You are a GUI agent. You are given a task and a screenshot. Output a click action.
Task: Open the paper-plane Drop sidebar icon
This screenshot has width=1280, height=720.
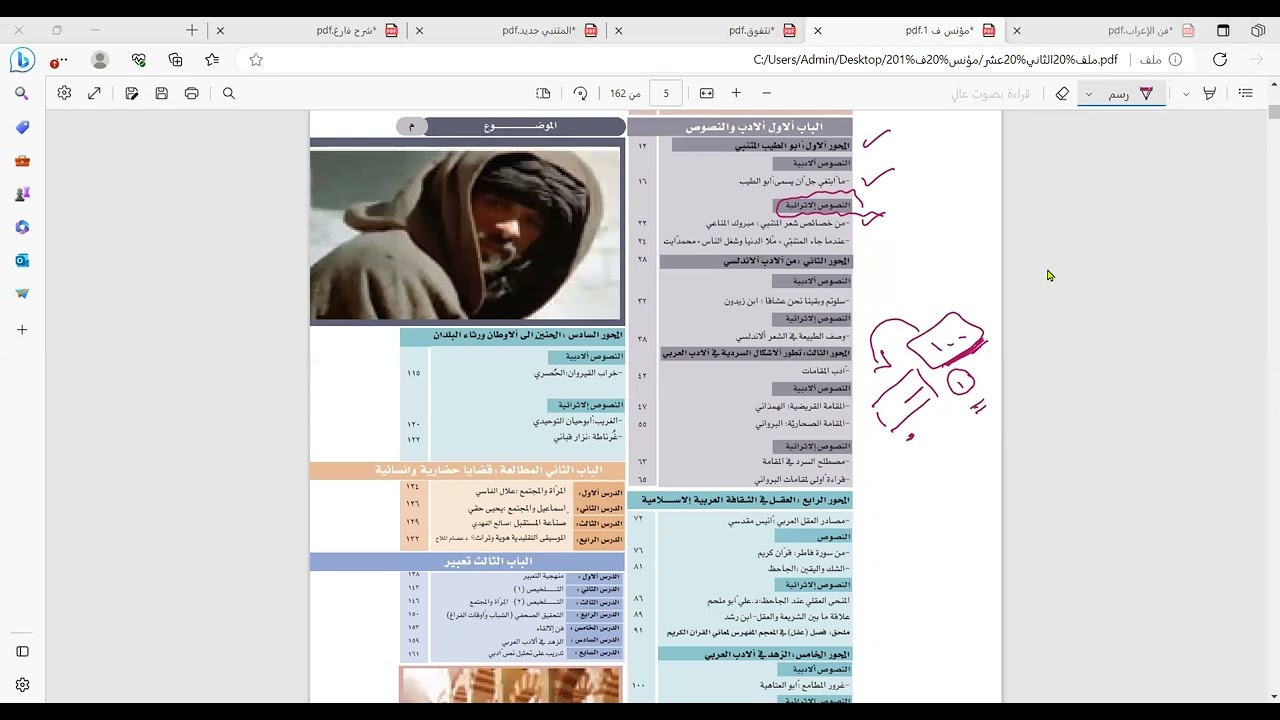point(22,294)
